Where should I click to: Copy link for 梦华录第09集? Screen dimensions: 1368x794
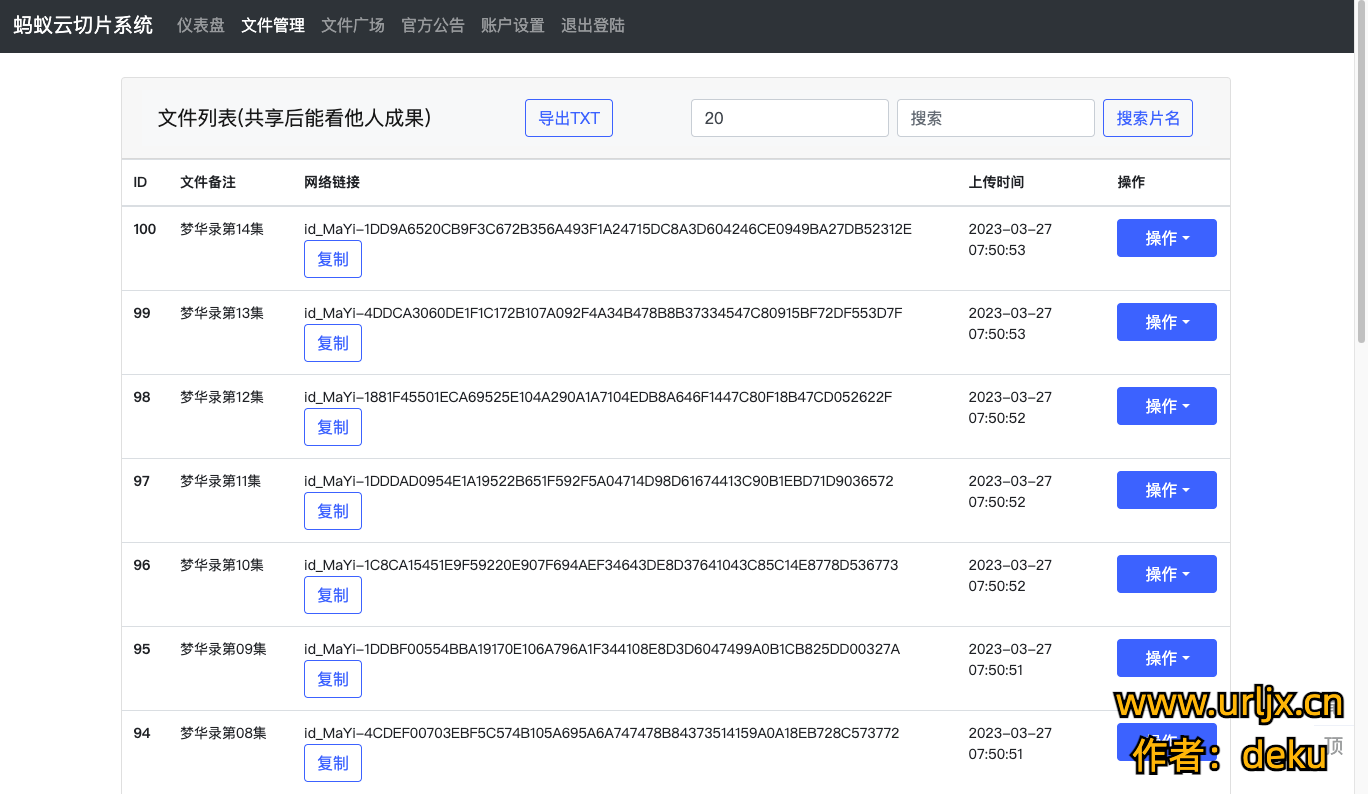click(333, 679)
